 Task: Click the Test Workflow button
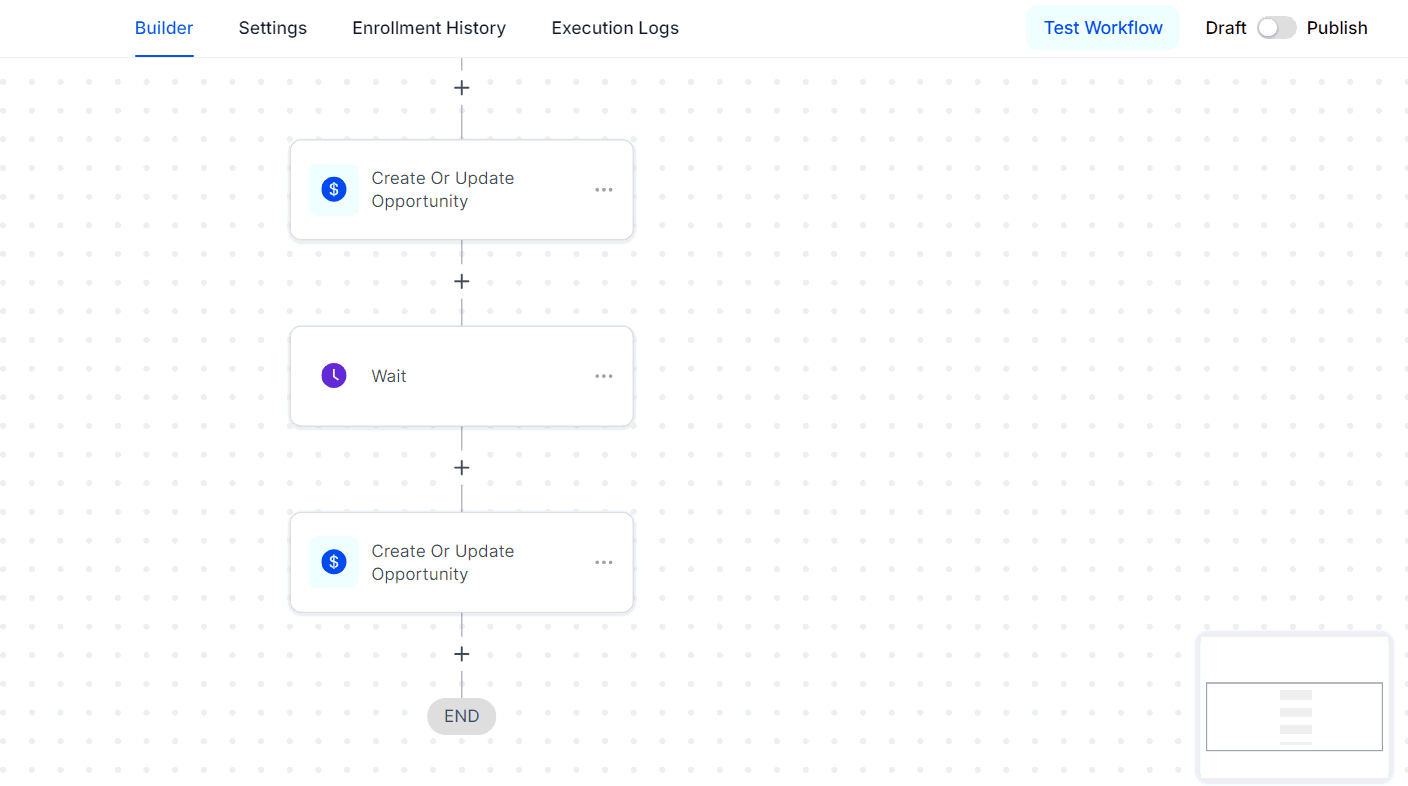[x=1102, y=28]
